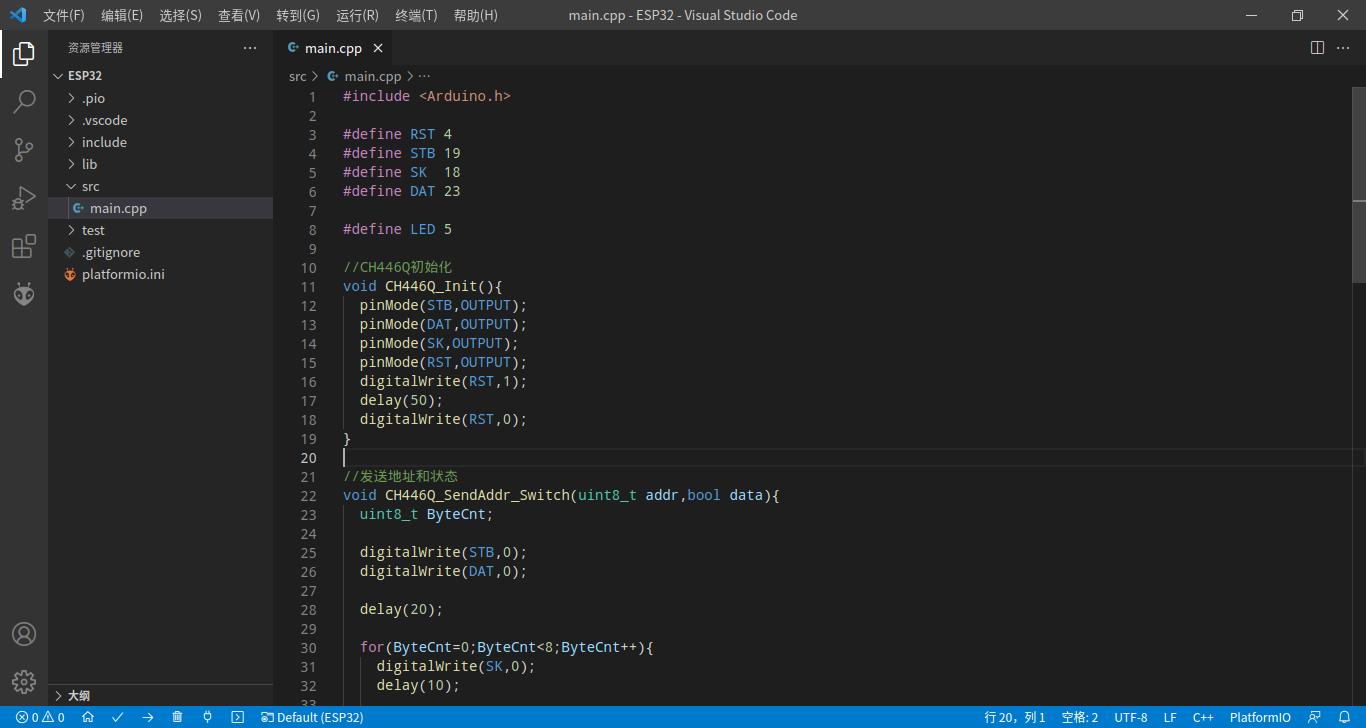This screenshot has height=728, width=1366.
Task: Click PlatformIO Home icon in status bar
Action: click(88, 717)
